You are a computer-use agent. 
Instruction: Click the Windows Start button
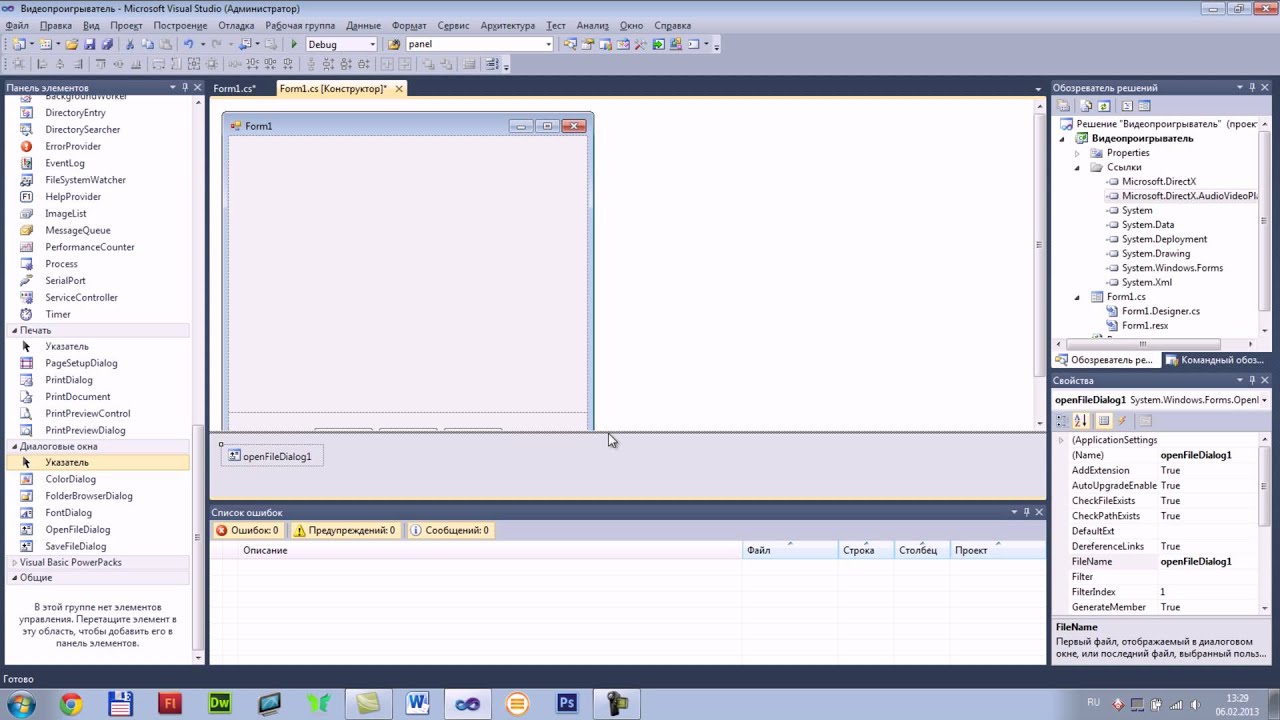coord(21,704)
